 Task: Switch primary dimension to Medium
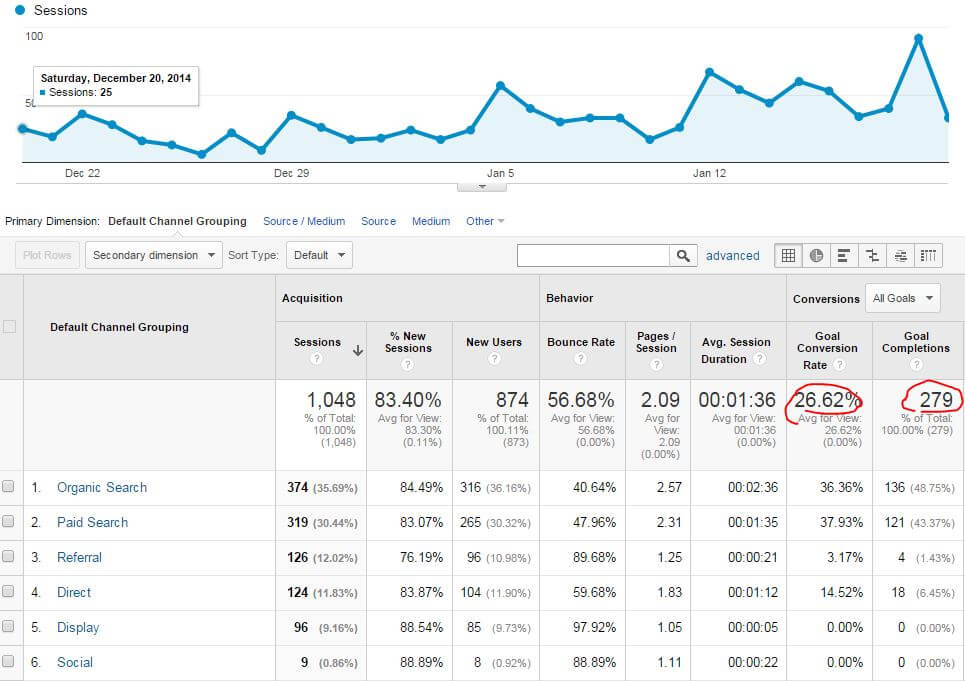431,221
